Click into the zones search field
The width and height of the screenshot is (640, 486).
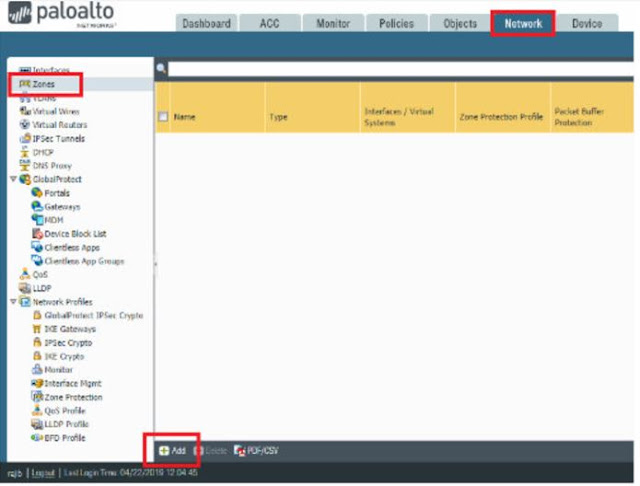(400, 69)
